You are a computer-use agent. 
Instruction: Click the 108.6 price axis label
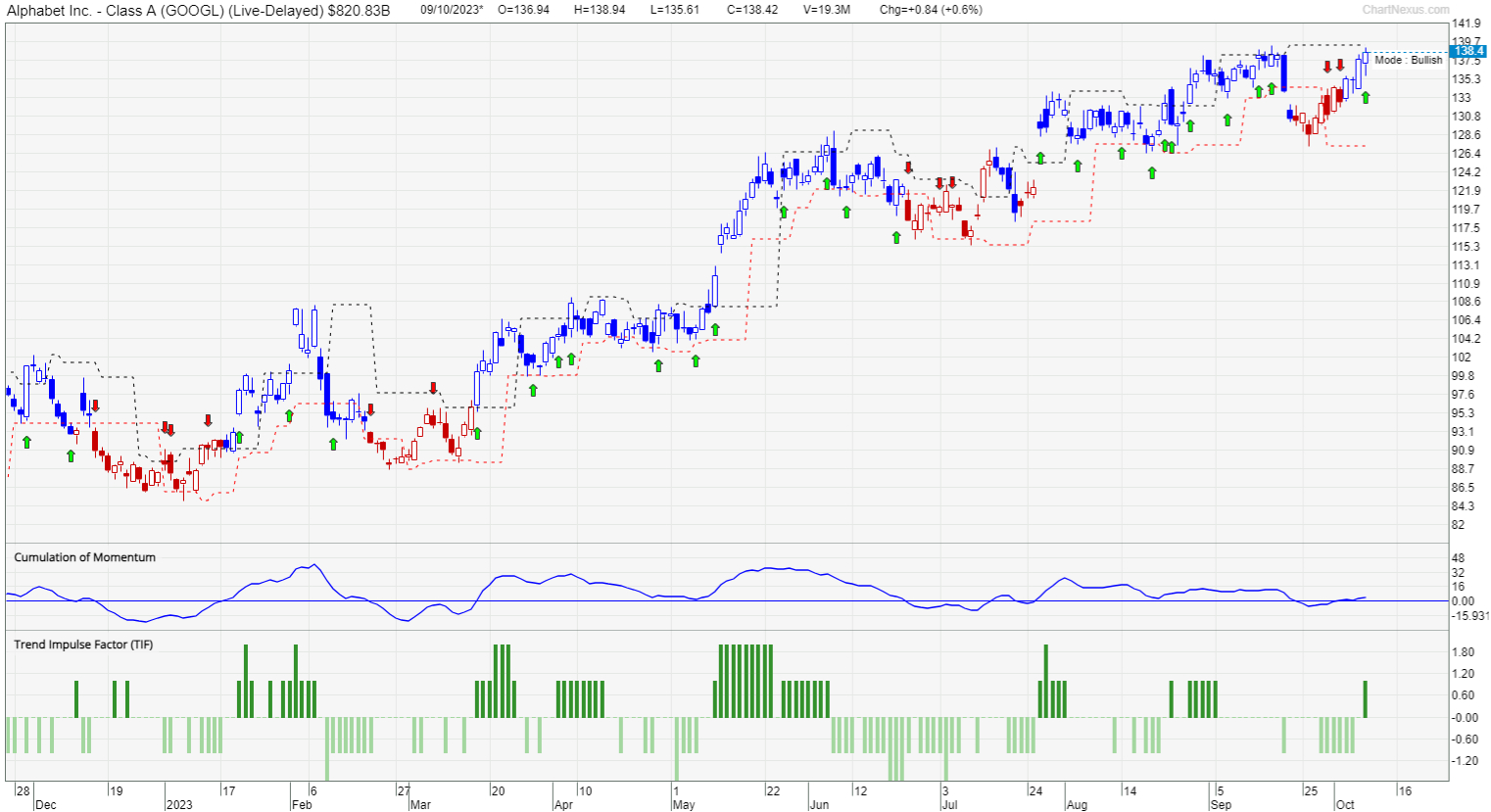[x=1467, y=302]
